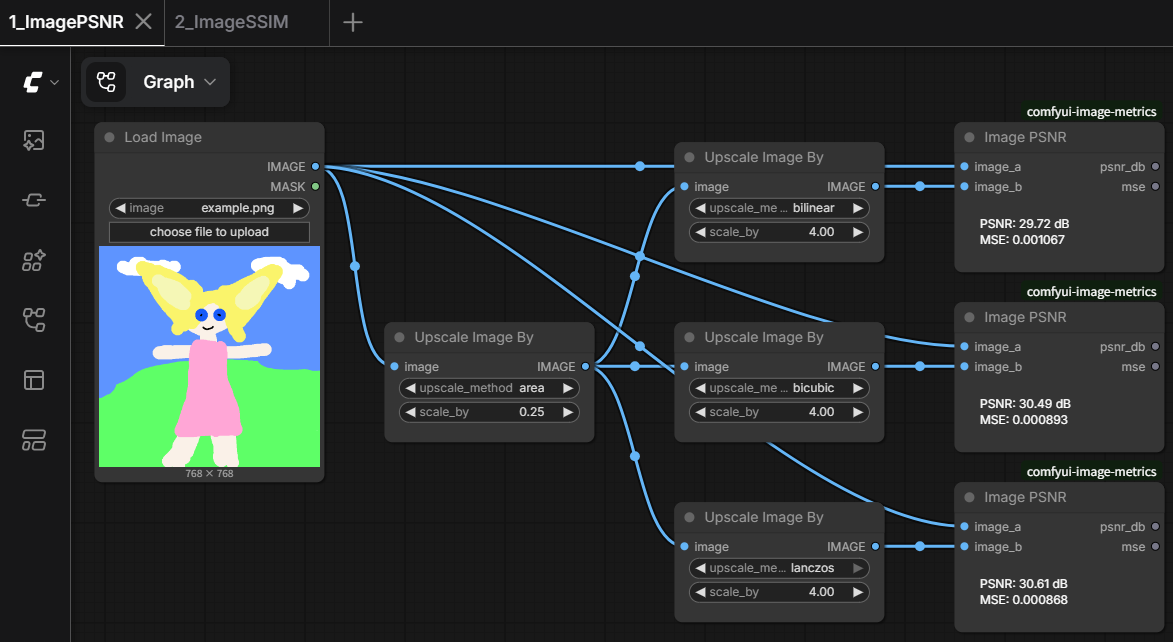Click the scale_by 0.25 value field
Viewport: 1173px width, 642px height.
coord(489,412)
